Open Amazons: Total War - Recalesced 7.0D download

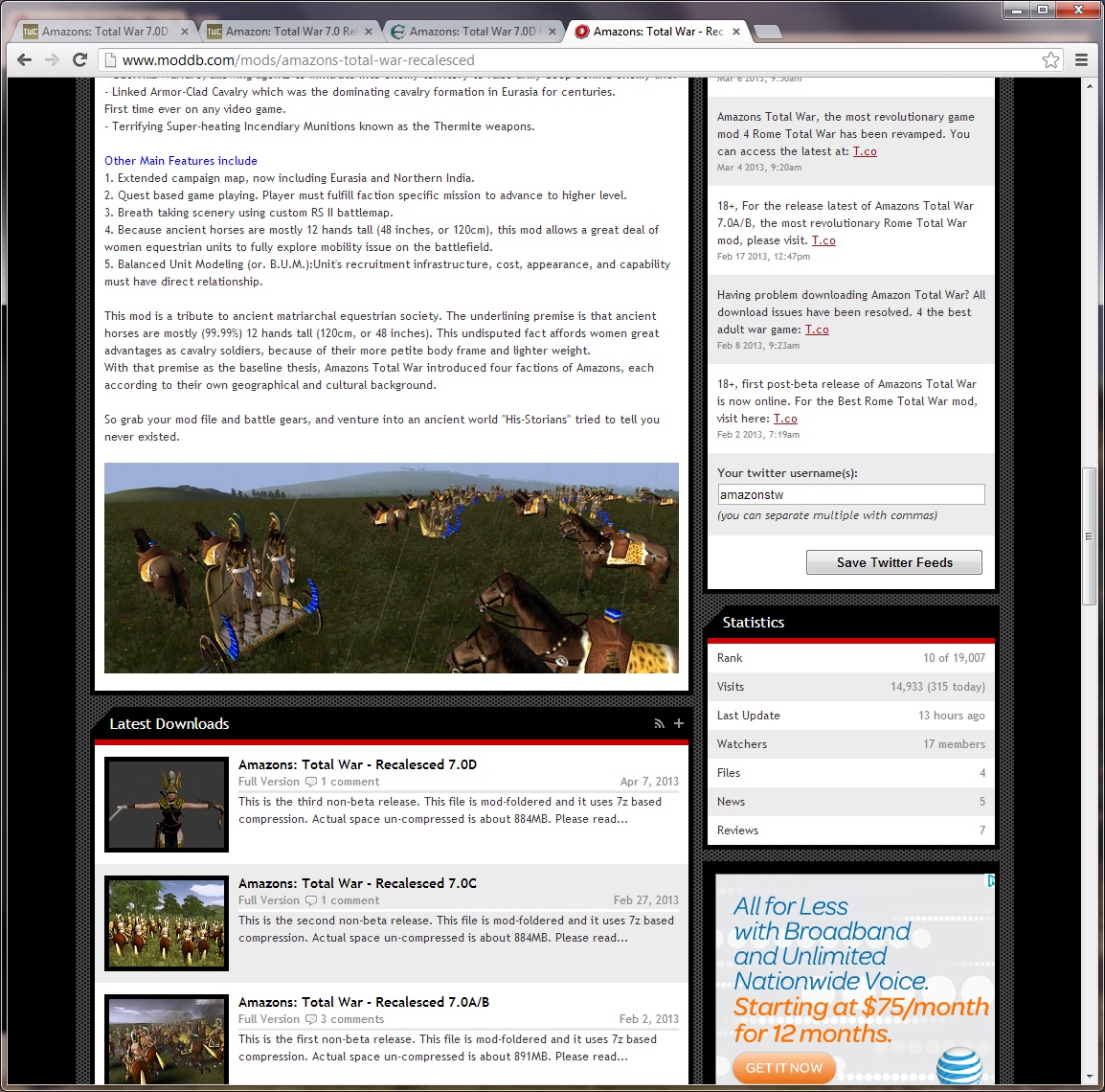click(x=357, y=764)
